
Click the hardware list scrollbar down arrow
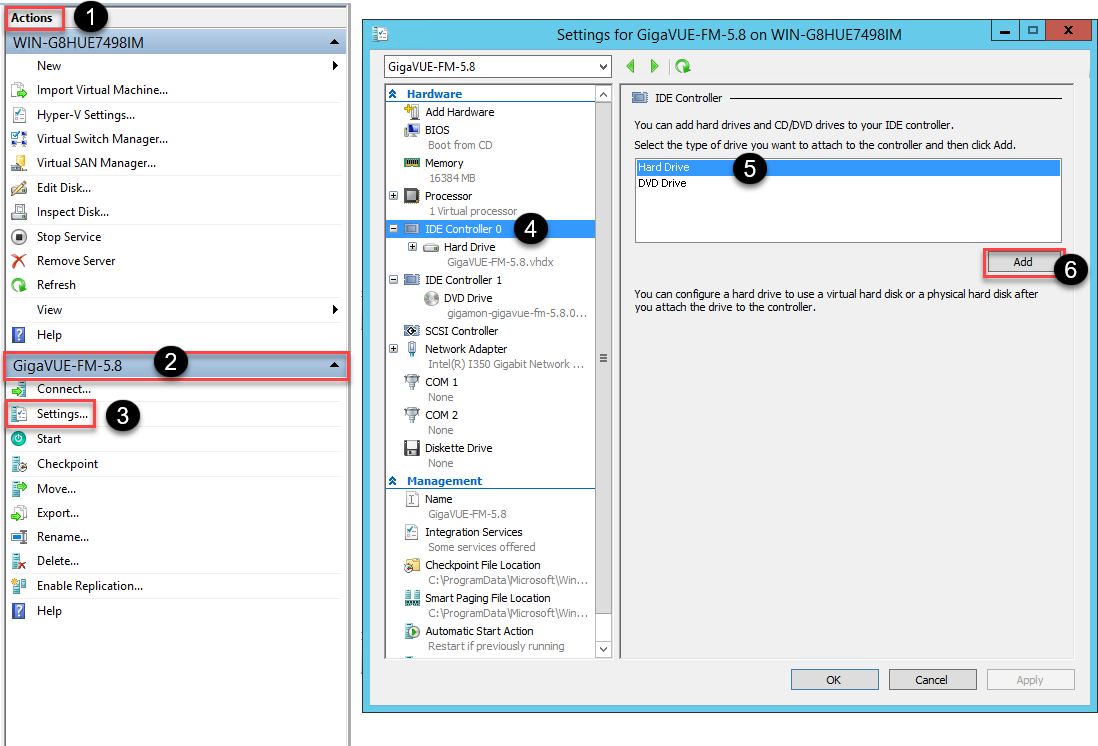coord(603,649)
